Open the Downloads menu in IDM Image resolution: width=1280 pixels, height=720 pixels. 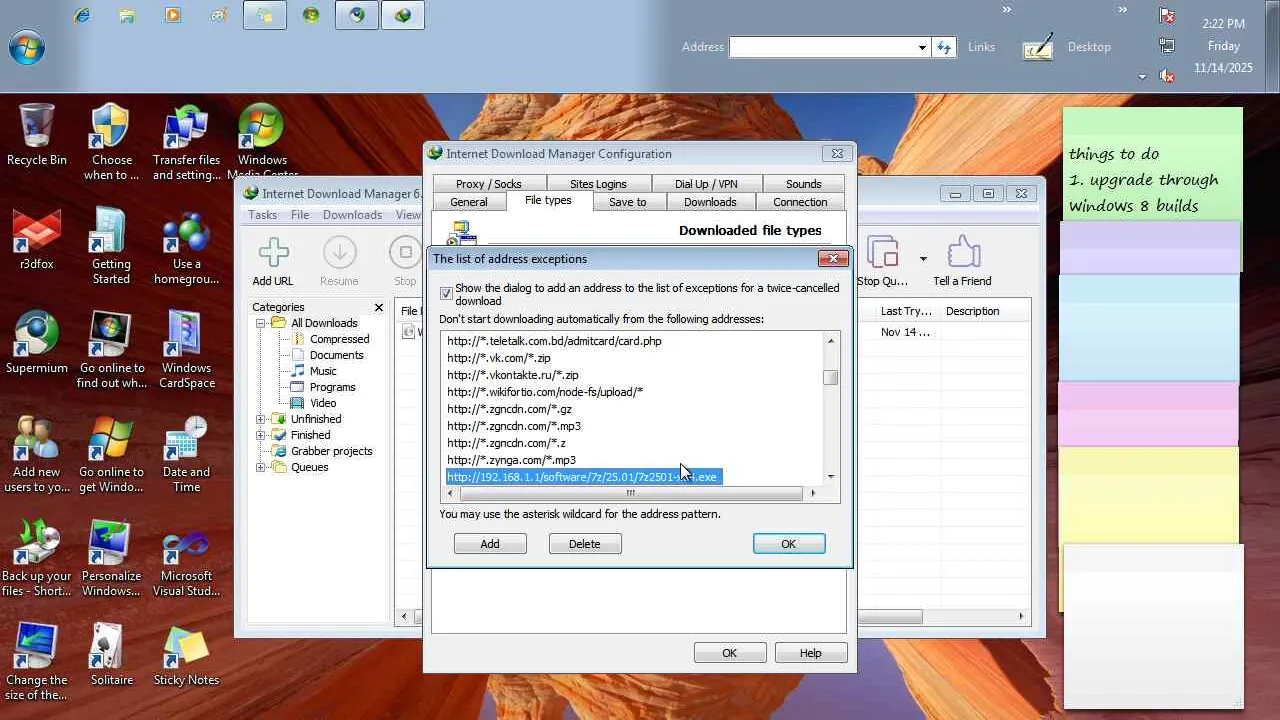coord(353,215)
